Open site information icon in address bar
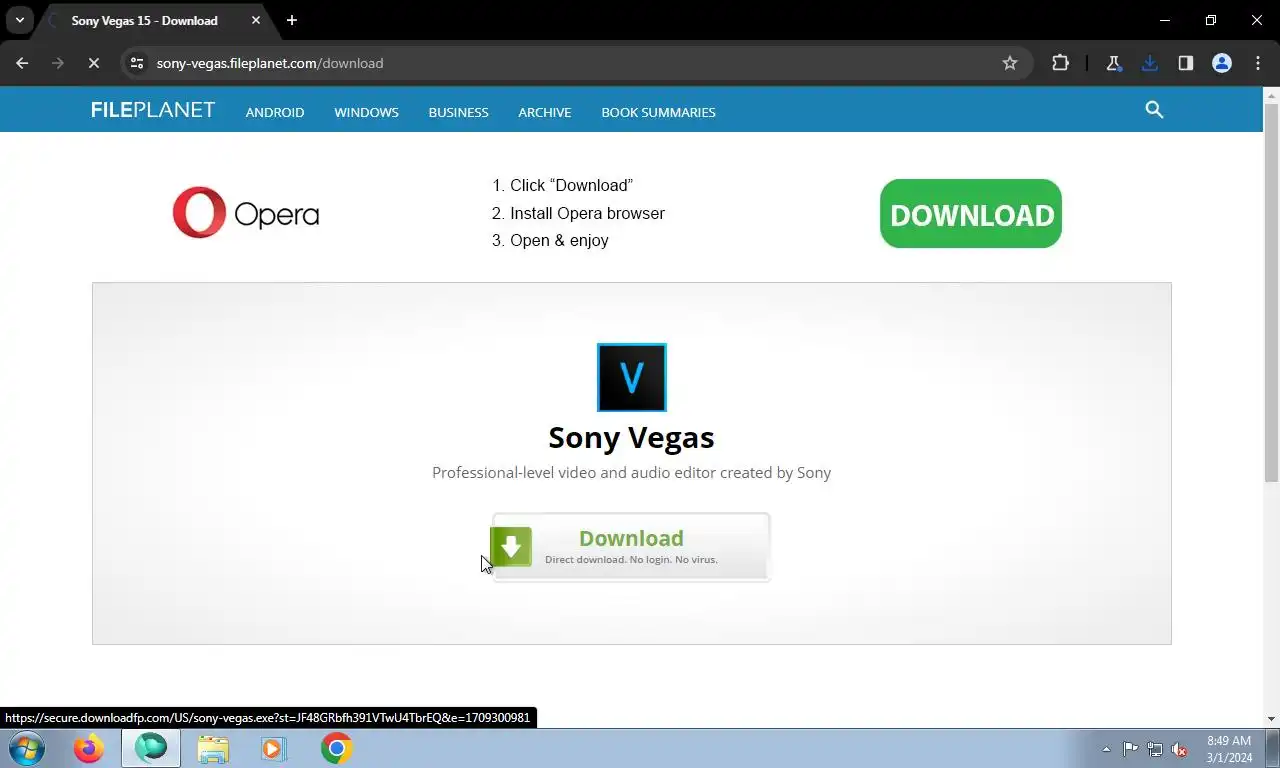 (137, 63)
